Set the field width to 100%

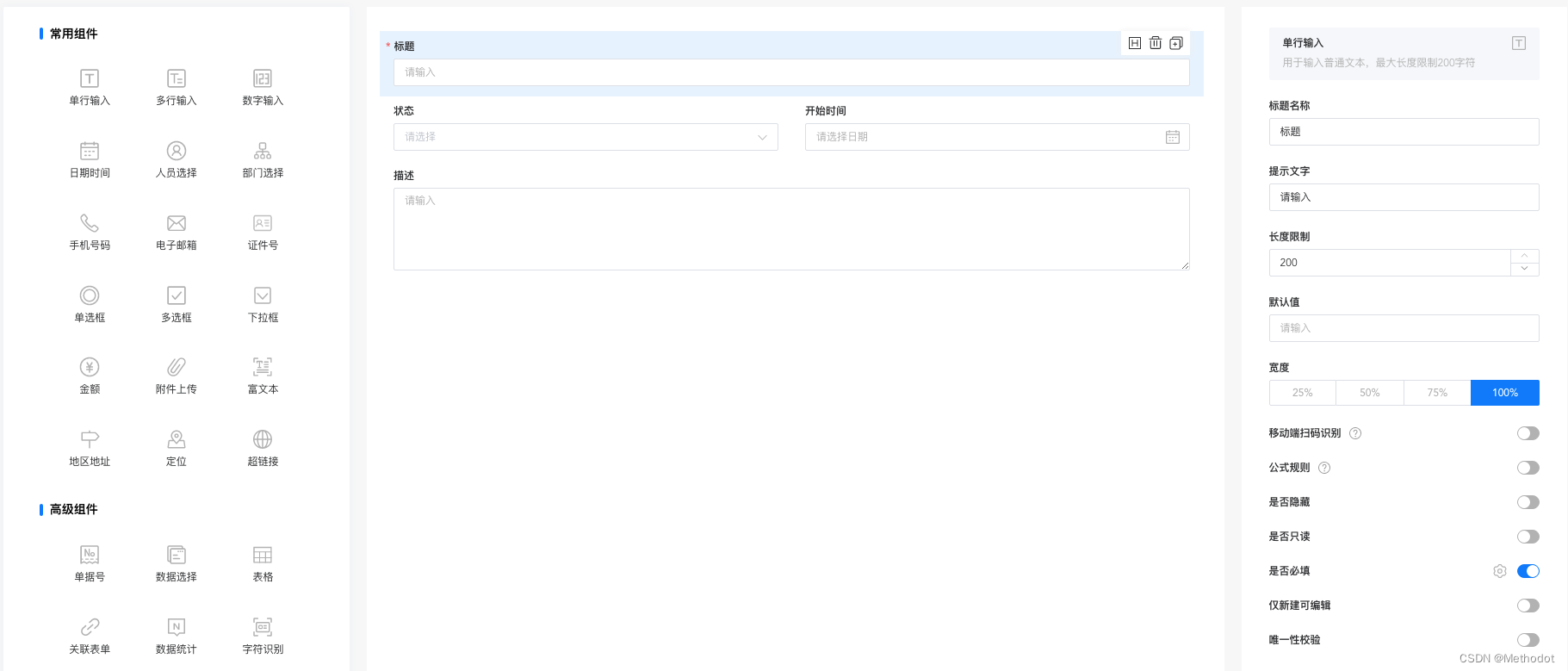(1505, 393)
